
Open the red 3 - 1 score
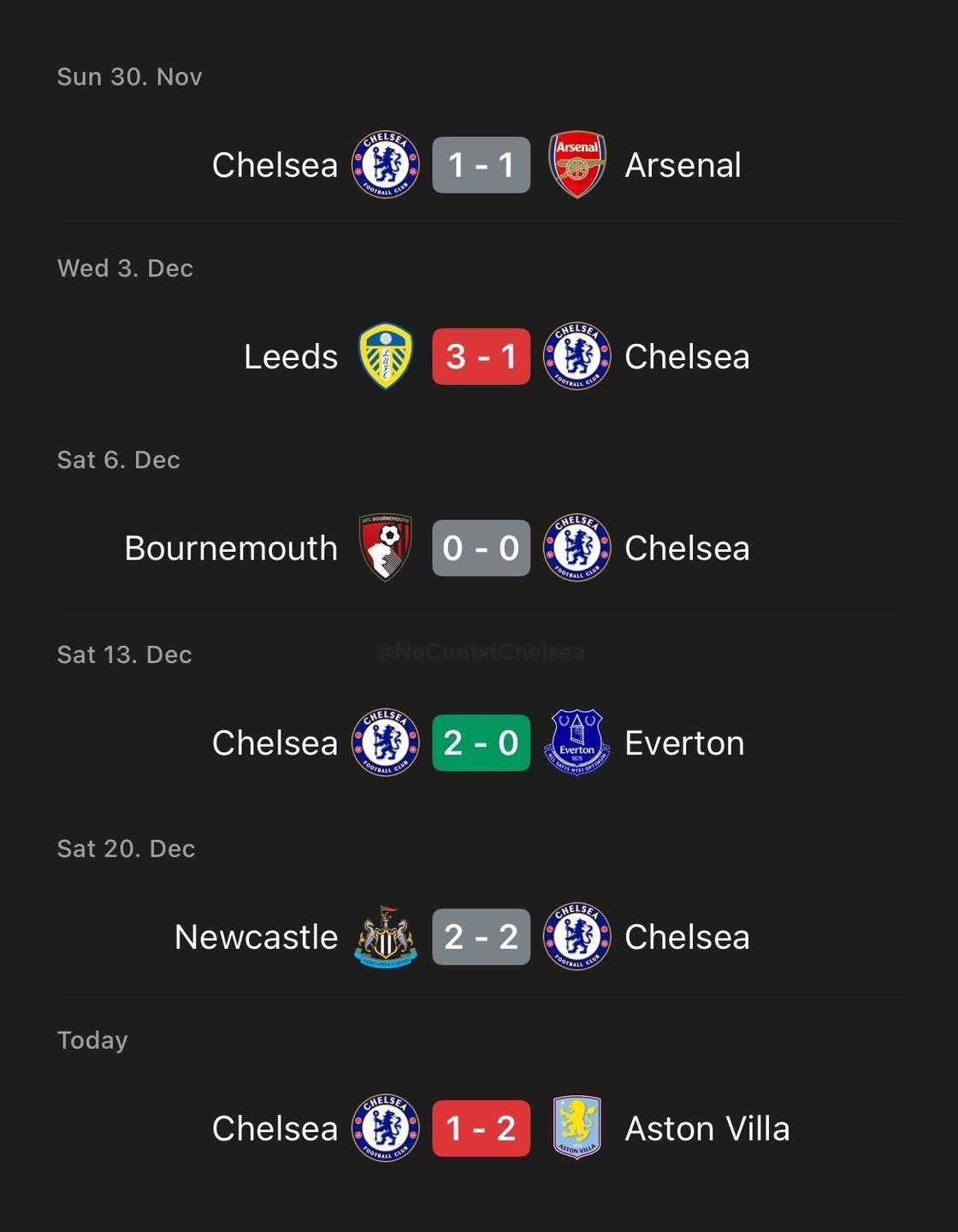[481, 356]
